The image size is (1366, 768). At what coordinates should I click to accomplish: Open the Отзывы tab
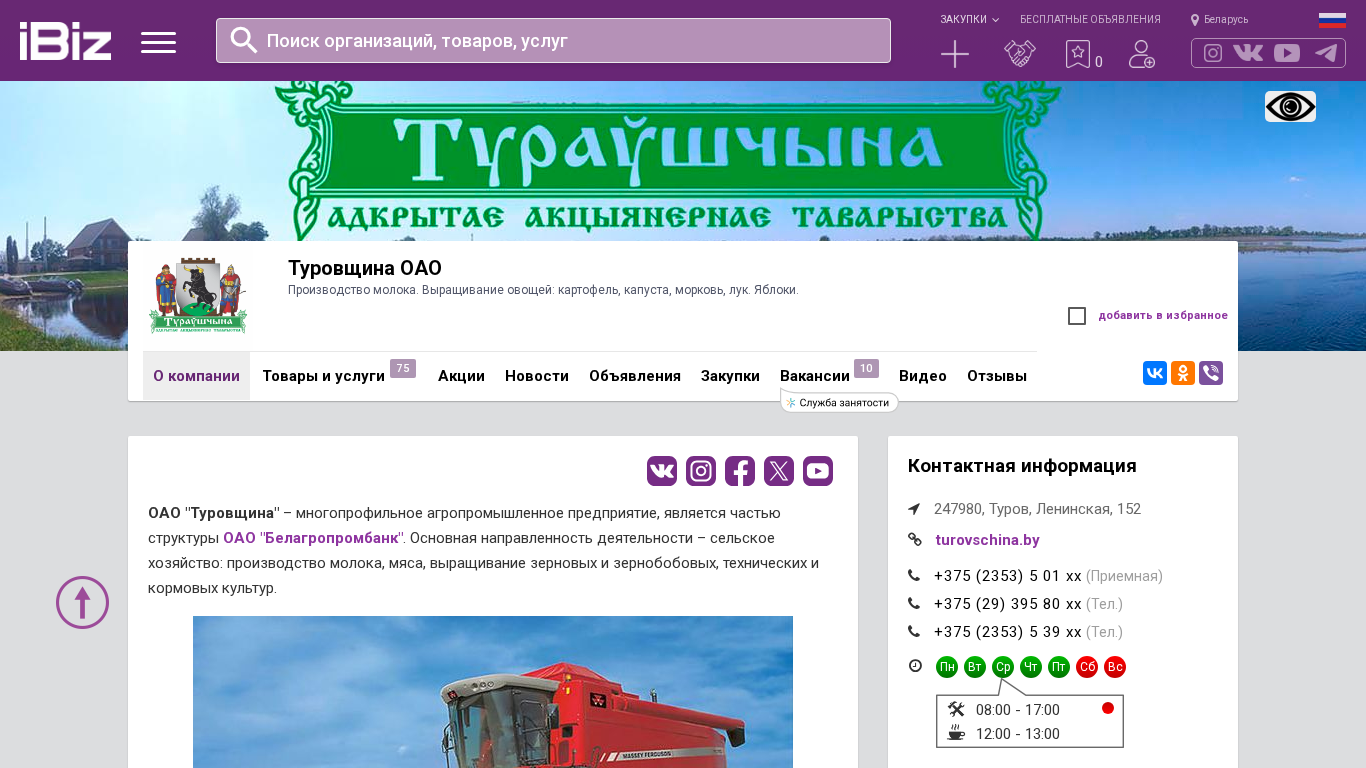[x=997, y=376]
